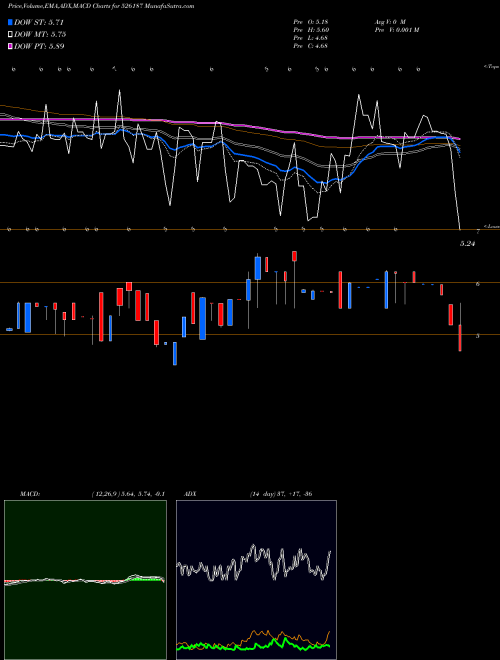Click the 'Pre H: 5.69' high value
This screenshot has height=660, width=500.
tap(311, 30)
